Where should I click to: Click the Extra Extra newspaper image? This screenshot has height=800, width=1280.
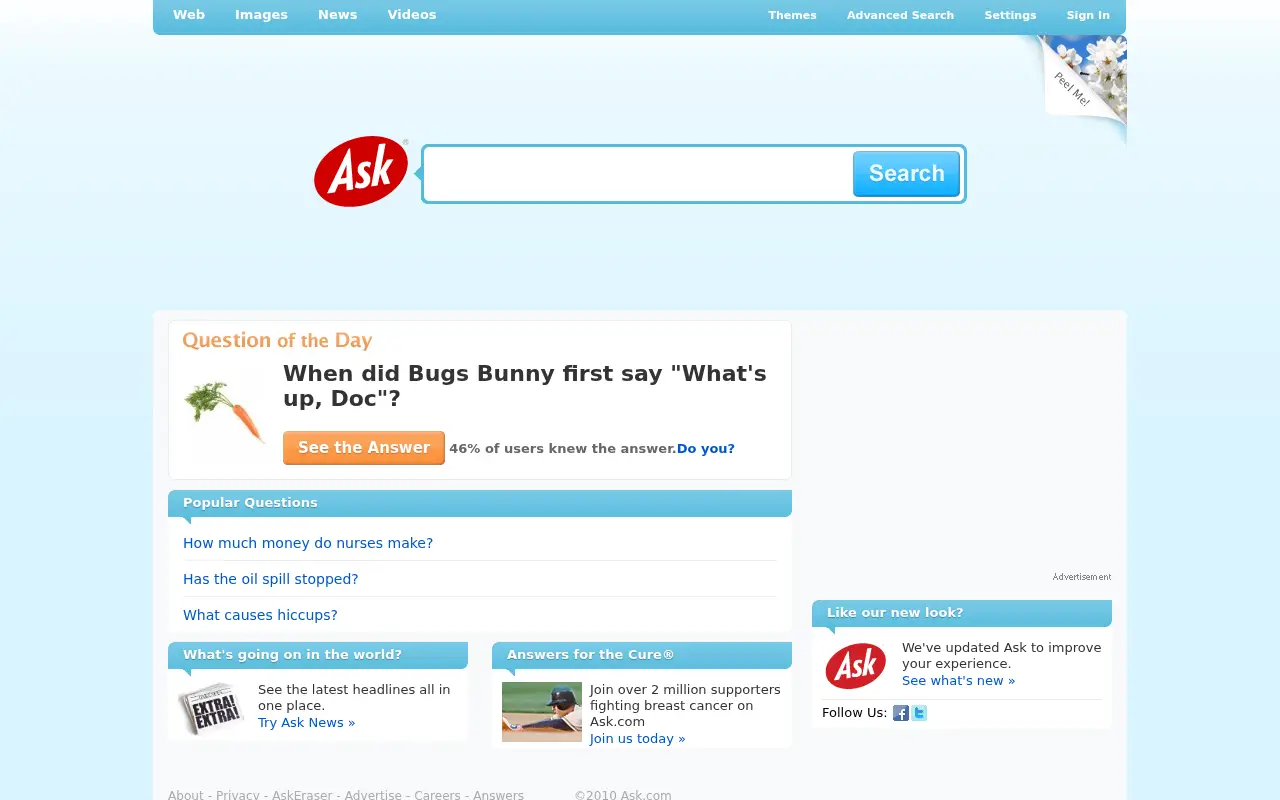[211, 709]
